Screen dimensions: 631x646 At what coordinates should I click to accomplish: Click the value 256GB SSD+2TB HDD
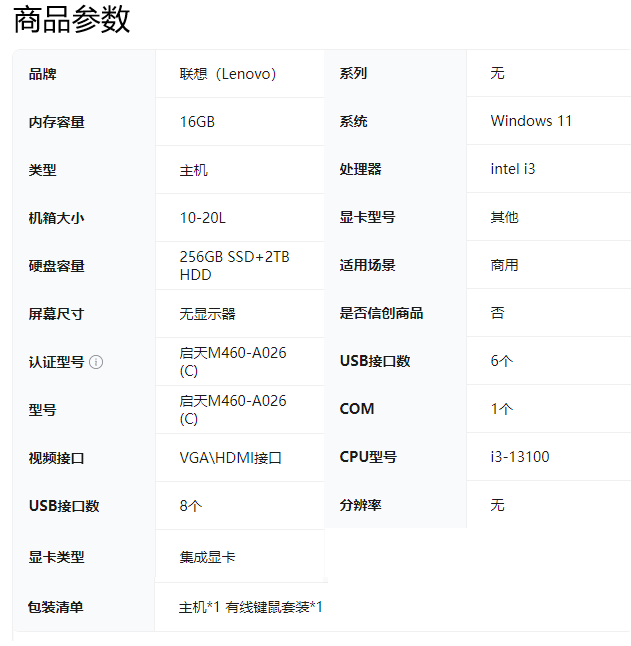(x=234, y=266)
